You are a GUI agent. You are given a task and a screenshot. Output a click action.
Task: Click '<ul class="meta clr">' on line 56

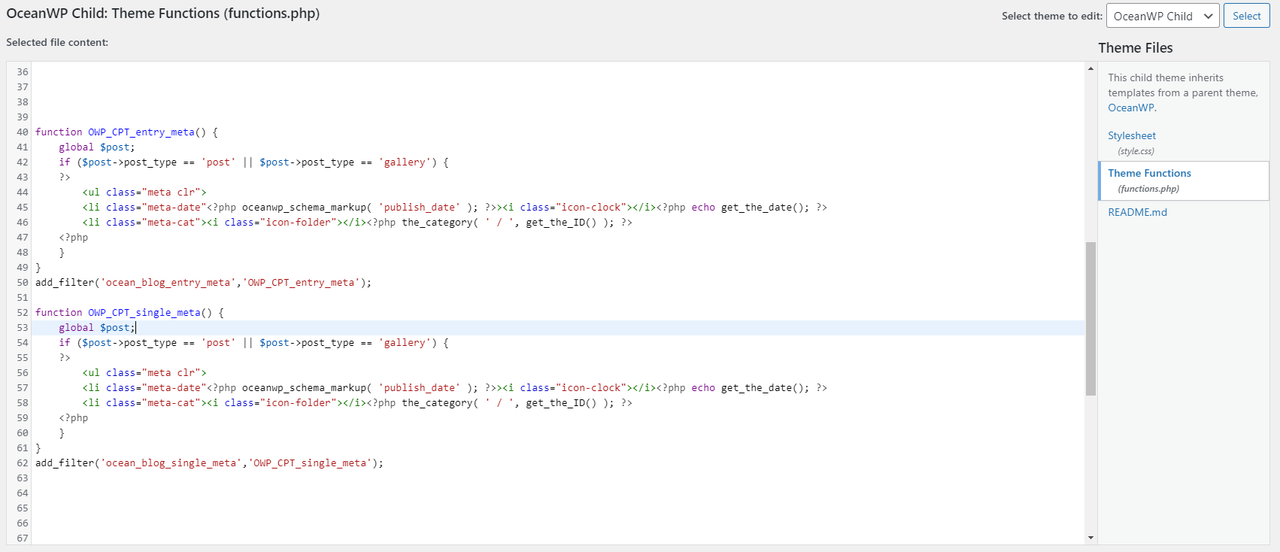[x=144, y=372]
